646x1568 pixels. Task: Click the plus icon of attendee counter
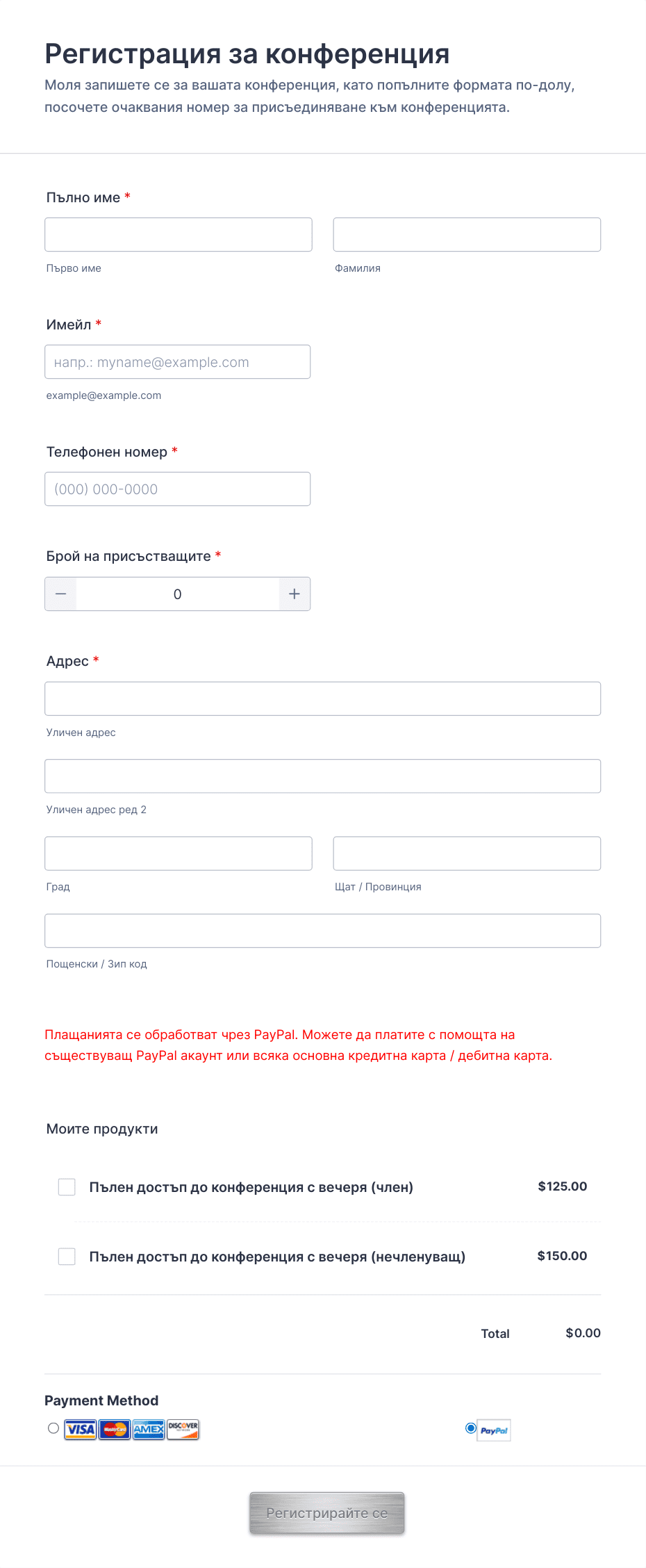[x=295, y=594]
